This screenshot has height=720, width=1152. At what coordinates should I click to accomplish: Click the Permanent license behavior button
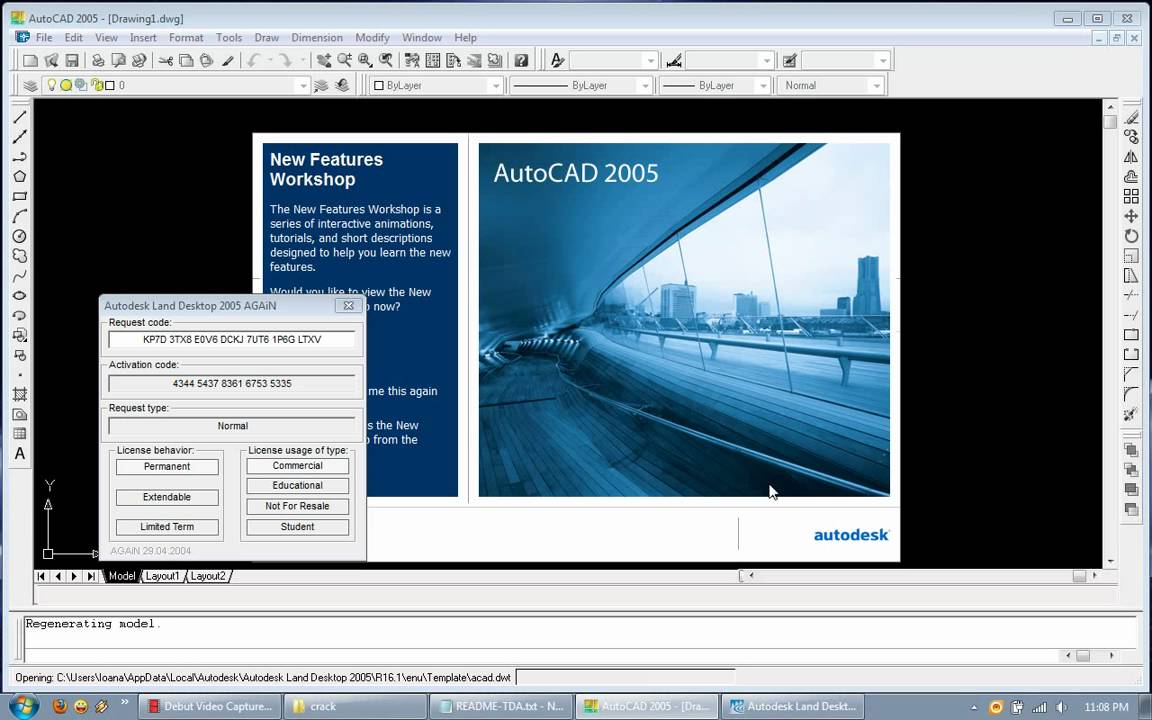pyautogui.click(x=167, y=467)
